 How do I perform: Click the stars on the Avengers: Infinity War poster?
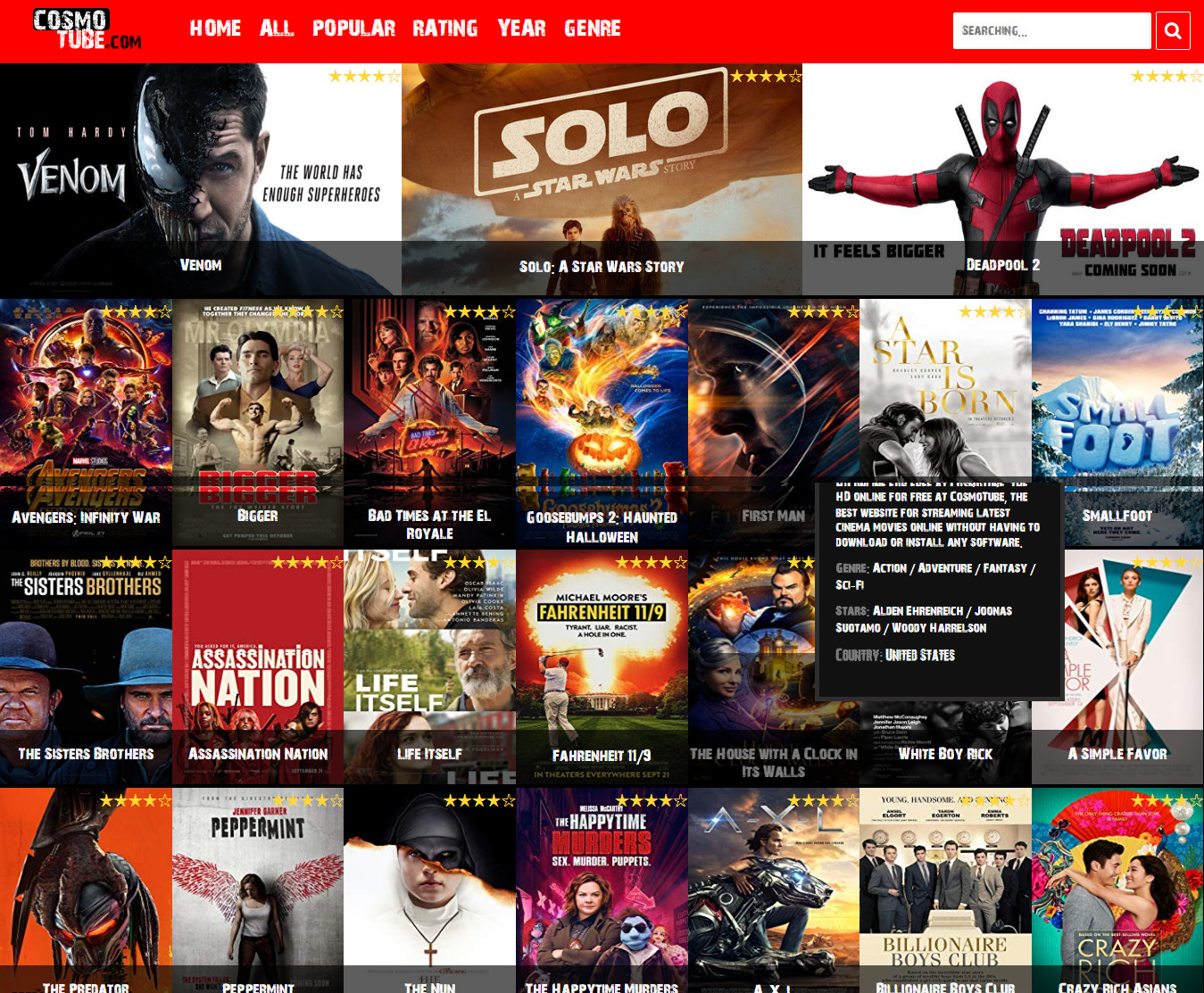coord(136,312)
